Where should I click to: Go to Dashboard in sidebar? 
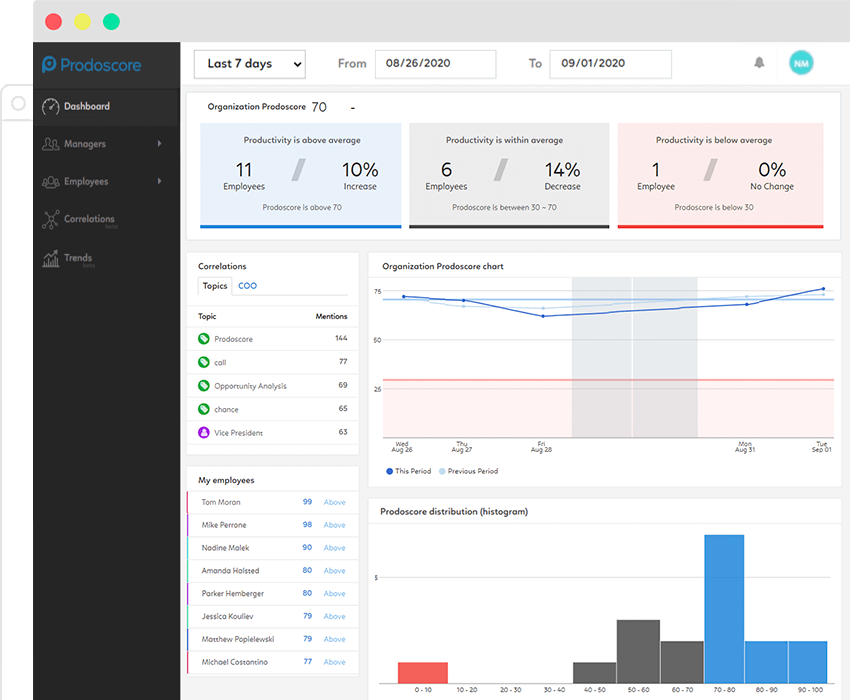(106, 107)
